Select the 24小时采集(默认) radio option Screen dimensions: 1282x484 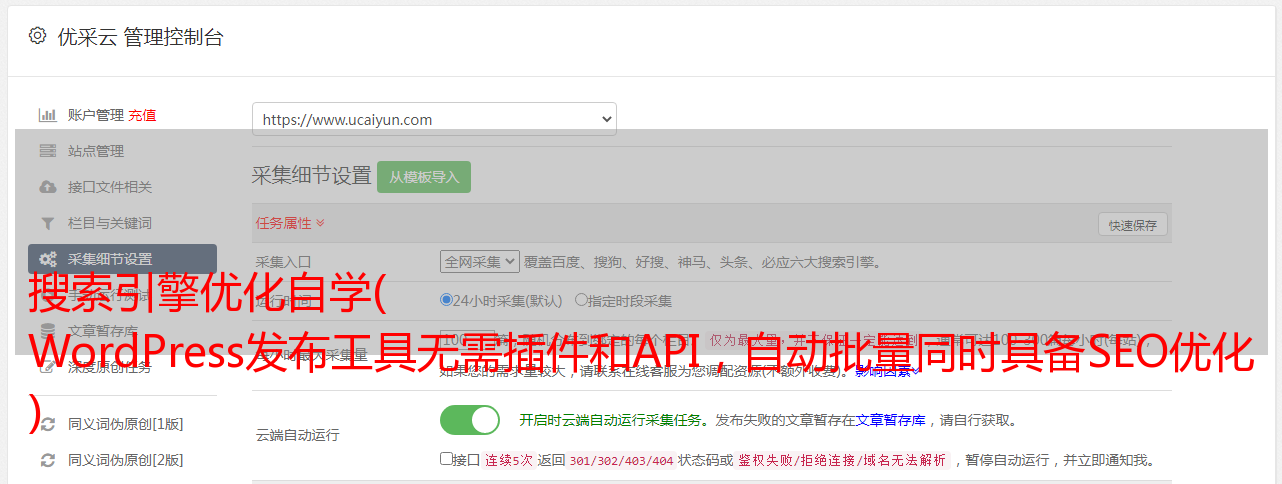(x=446, y=299)
